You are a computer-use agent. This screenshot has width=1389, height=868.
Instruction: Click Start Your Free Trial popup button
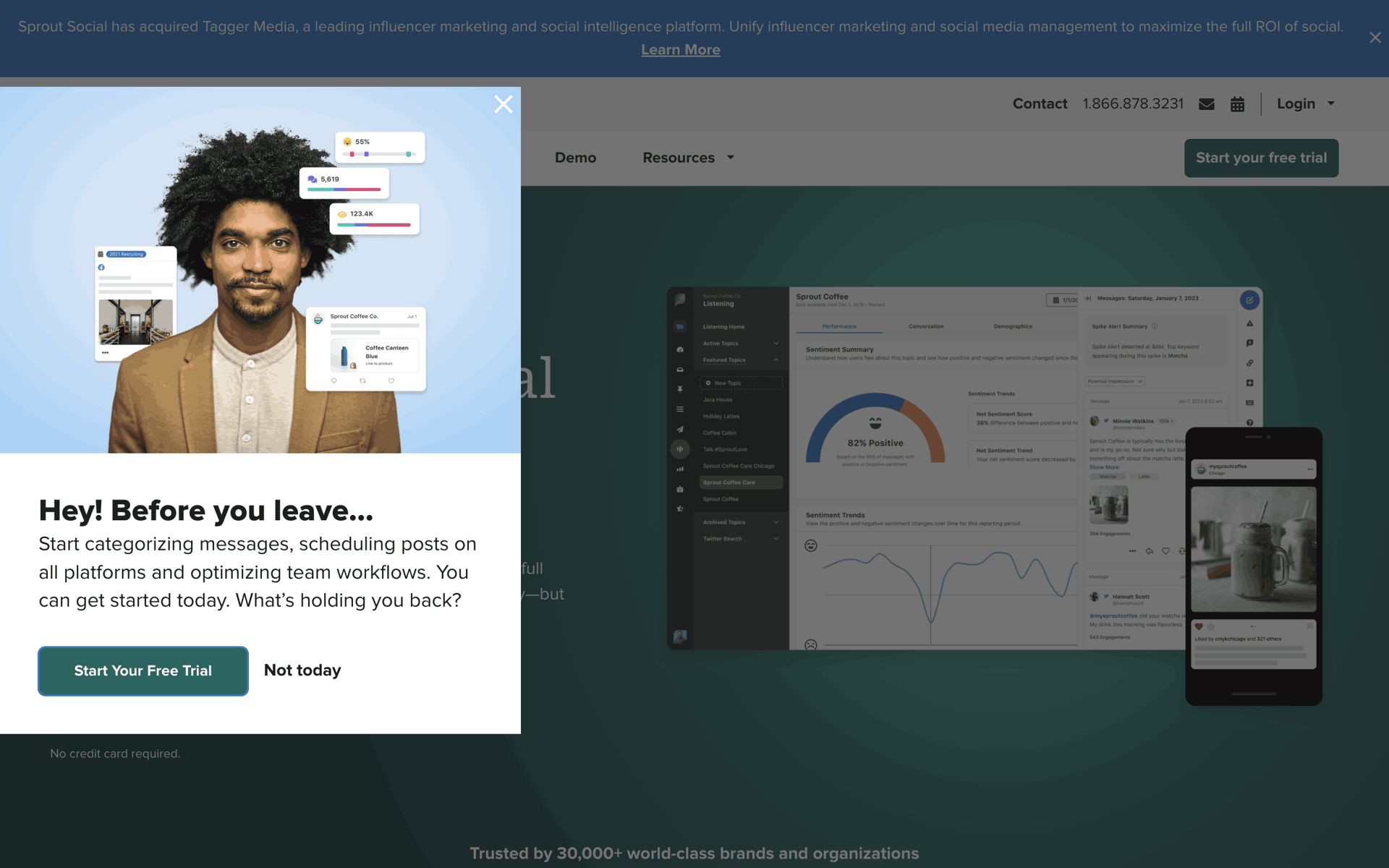[x=143, y=671]
